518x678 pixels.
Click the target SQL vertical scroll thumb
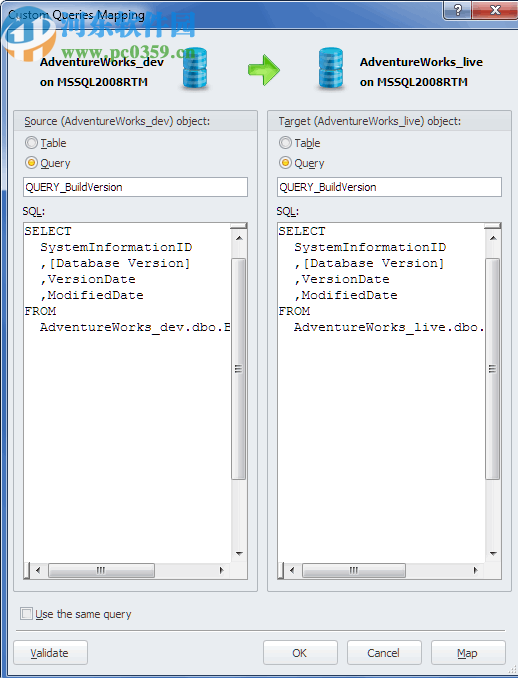pos(492,369)
